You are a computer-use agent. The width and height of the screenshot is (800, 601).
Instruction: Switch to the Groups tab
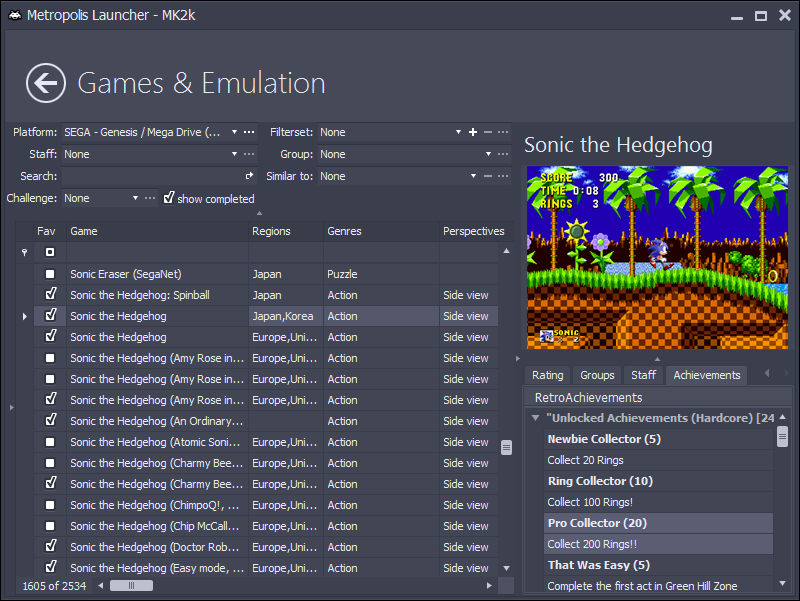(x=597, y=375)
